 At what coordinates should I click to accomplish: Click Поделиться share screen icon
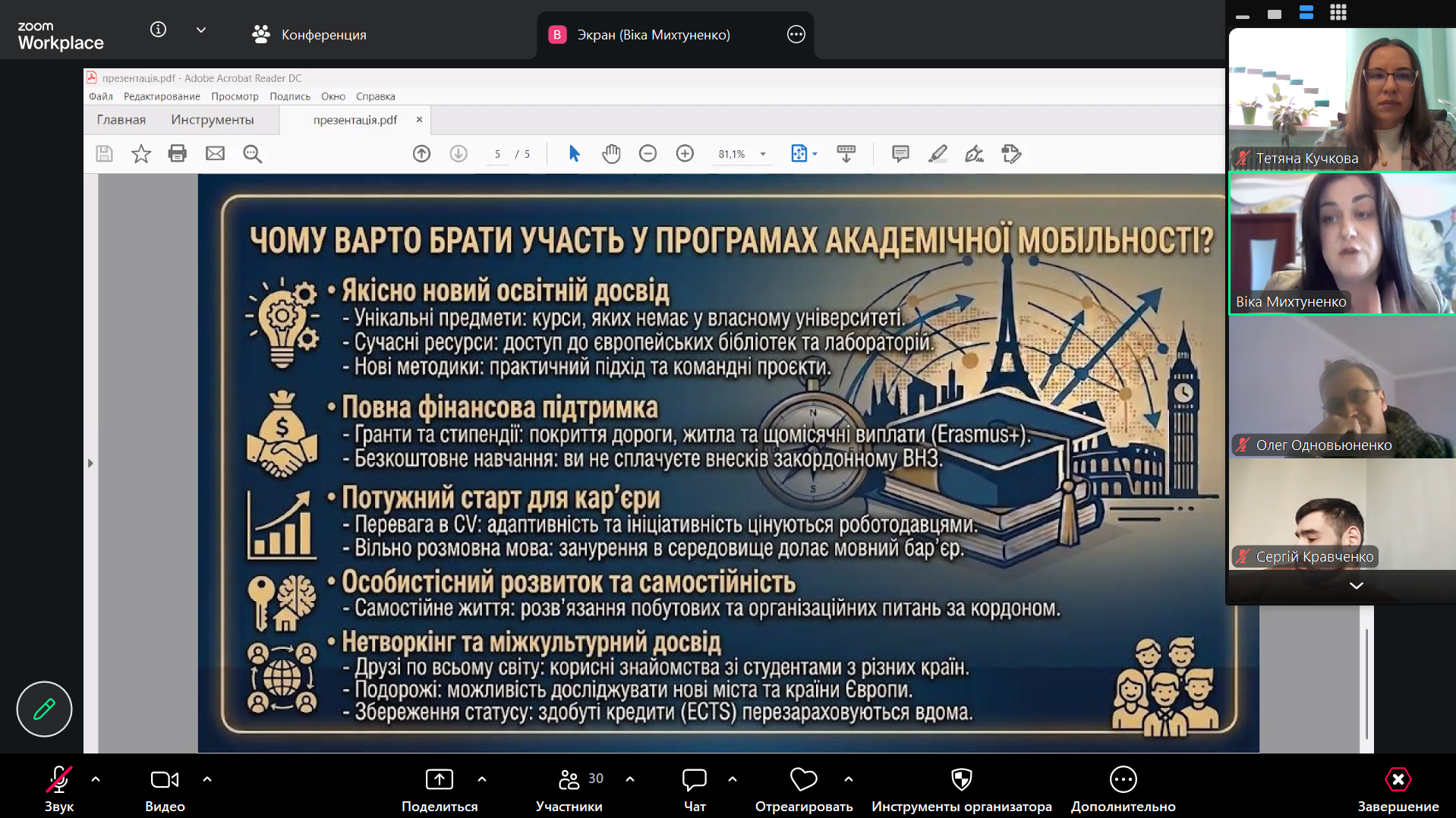pos(439,779)
